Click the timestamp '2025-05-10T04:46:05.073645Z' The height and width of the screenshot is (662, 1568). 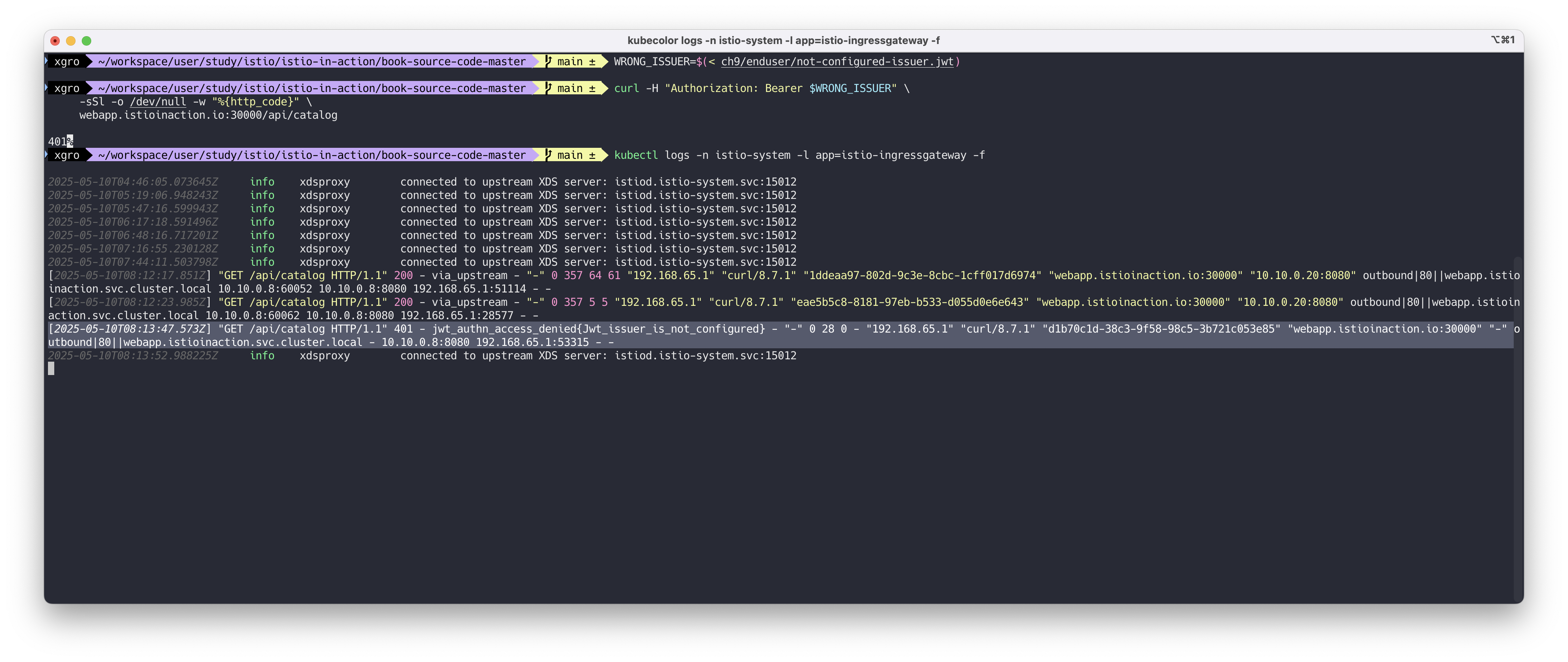(133, 182)
